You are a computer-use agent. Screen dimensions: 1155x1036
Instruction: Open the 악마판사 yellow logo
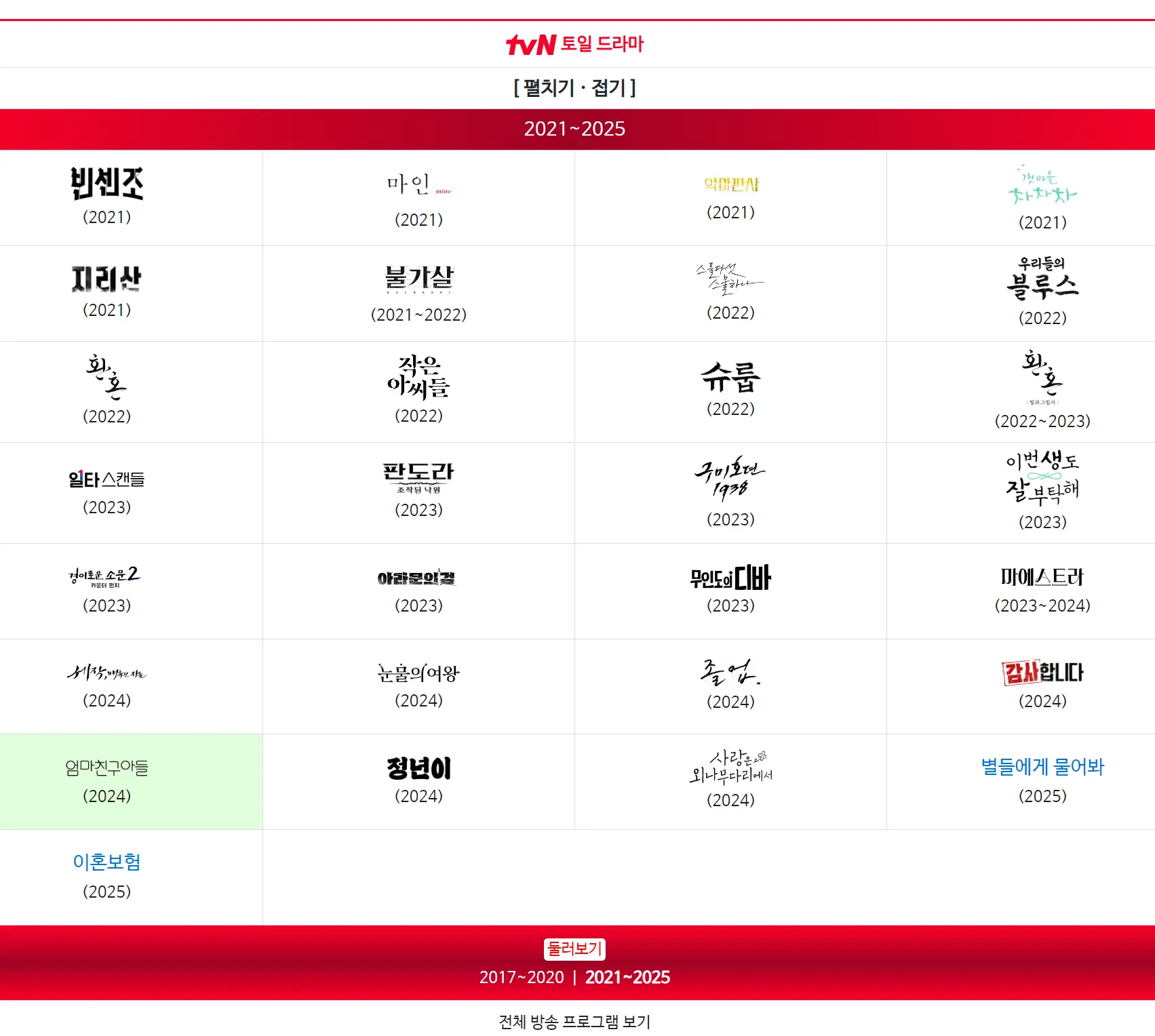731,184
